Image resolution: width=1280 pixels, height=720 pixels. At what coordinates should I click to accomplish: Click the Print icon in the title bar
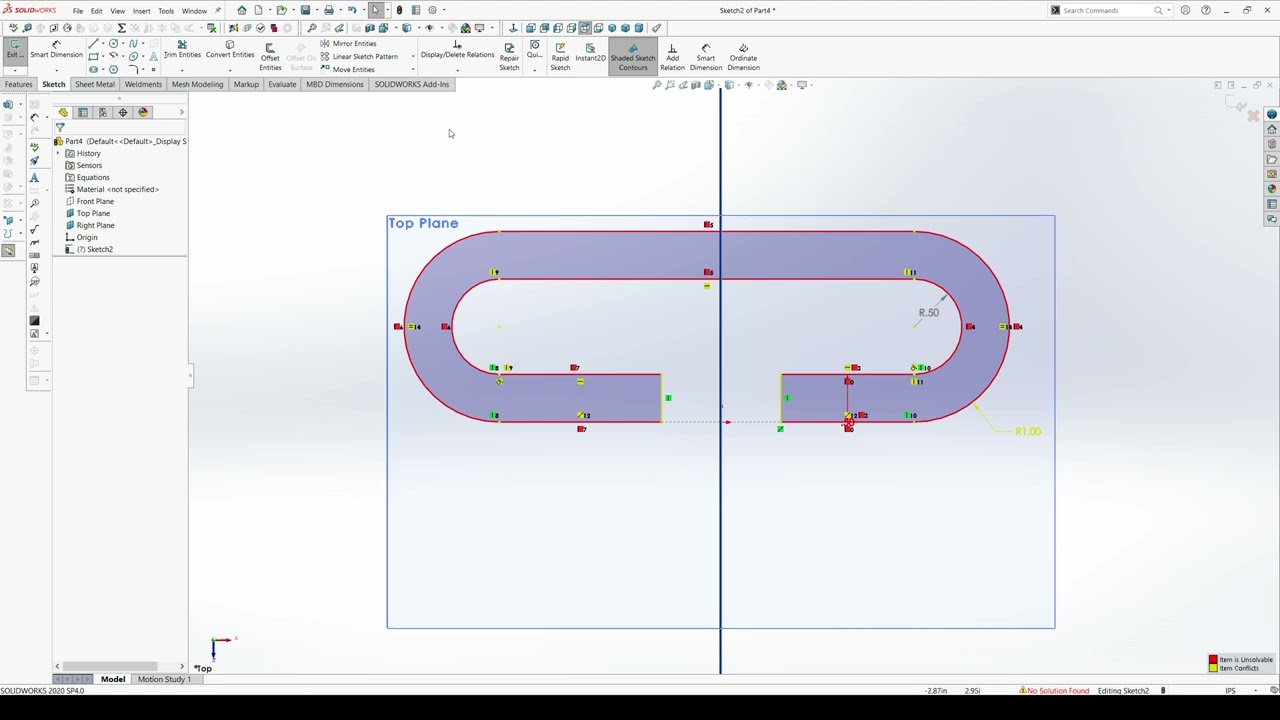tap(328, 10)
